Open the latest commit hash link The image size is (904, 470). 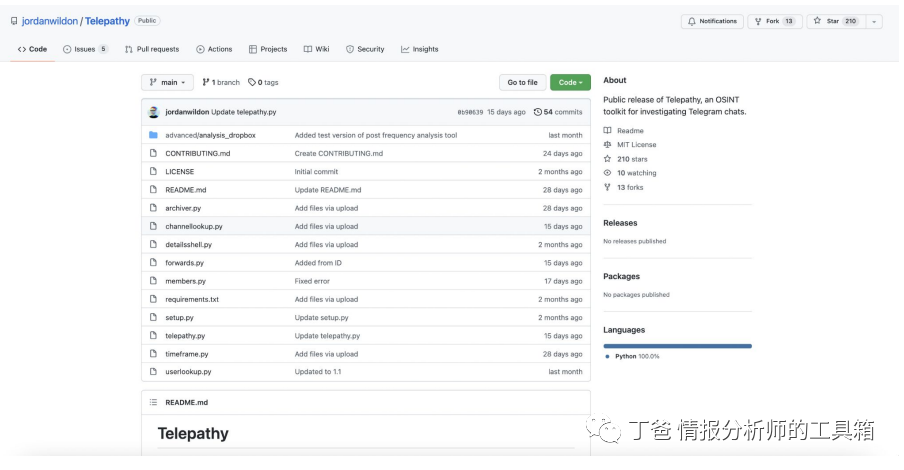click(x=470, y=112)
